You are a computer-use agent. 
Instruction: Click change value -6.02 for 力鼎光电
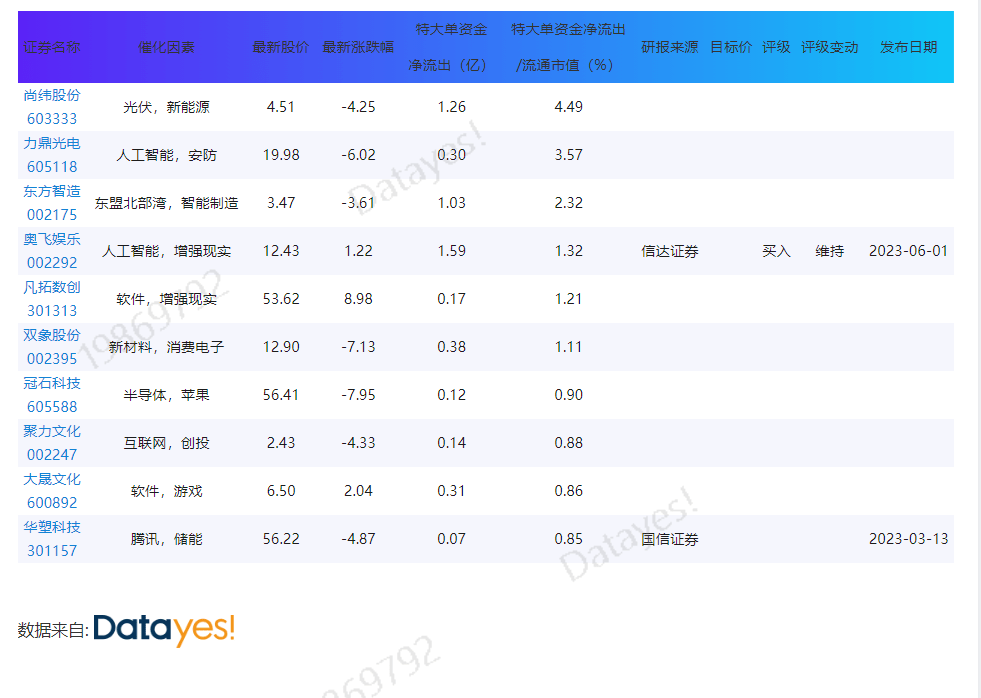[358, 155]
